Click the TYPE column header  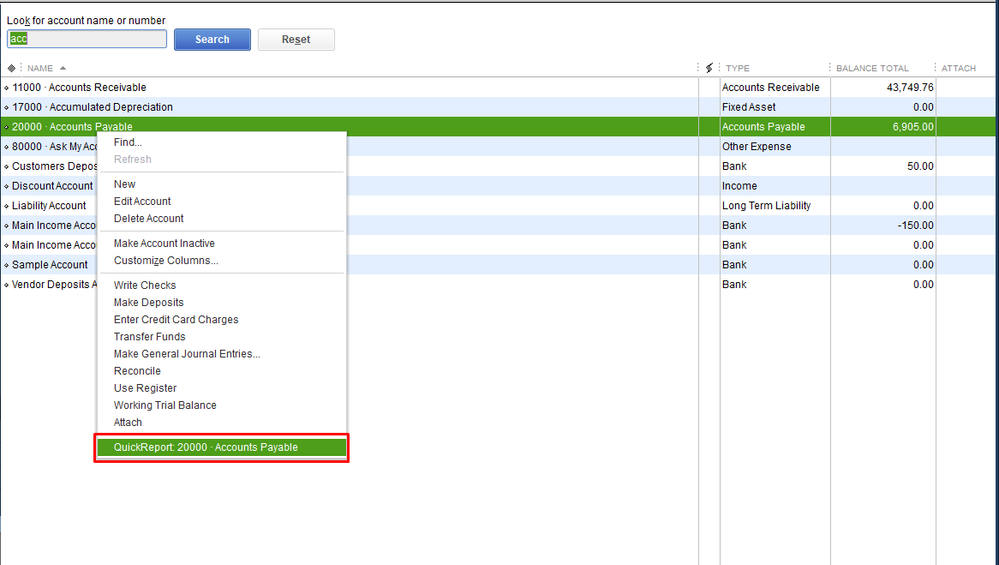coord(737,68)
